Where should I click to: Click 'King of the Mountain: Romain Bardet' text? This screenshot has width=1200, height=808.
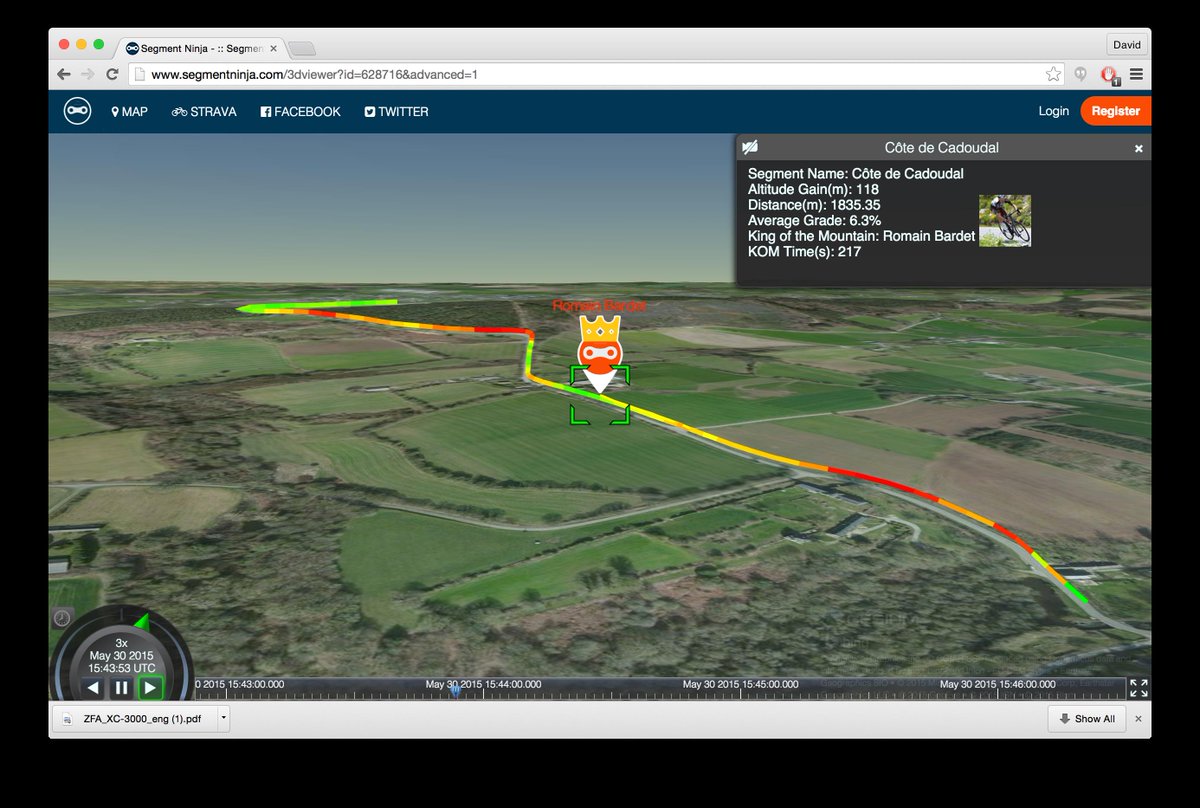click(861, 236)
